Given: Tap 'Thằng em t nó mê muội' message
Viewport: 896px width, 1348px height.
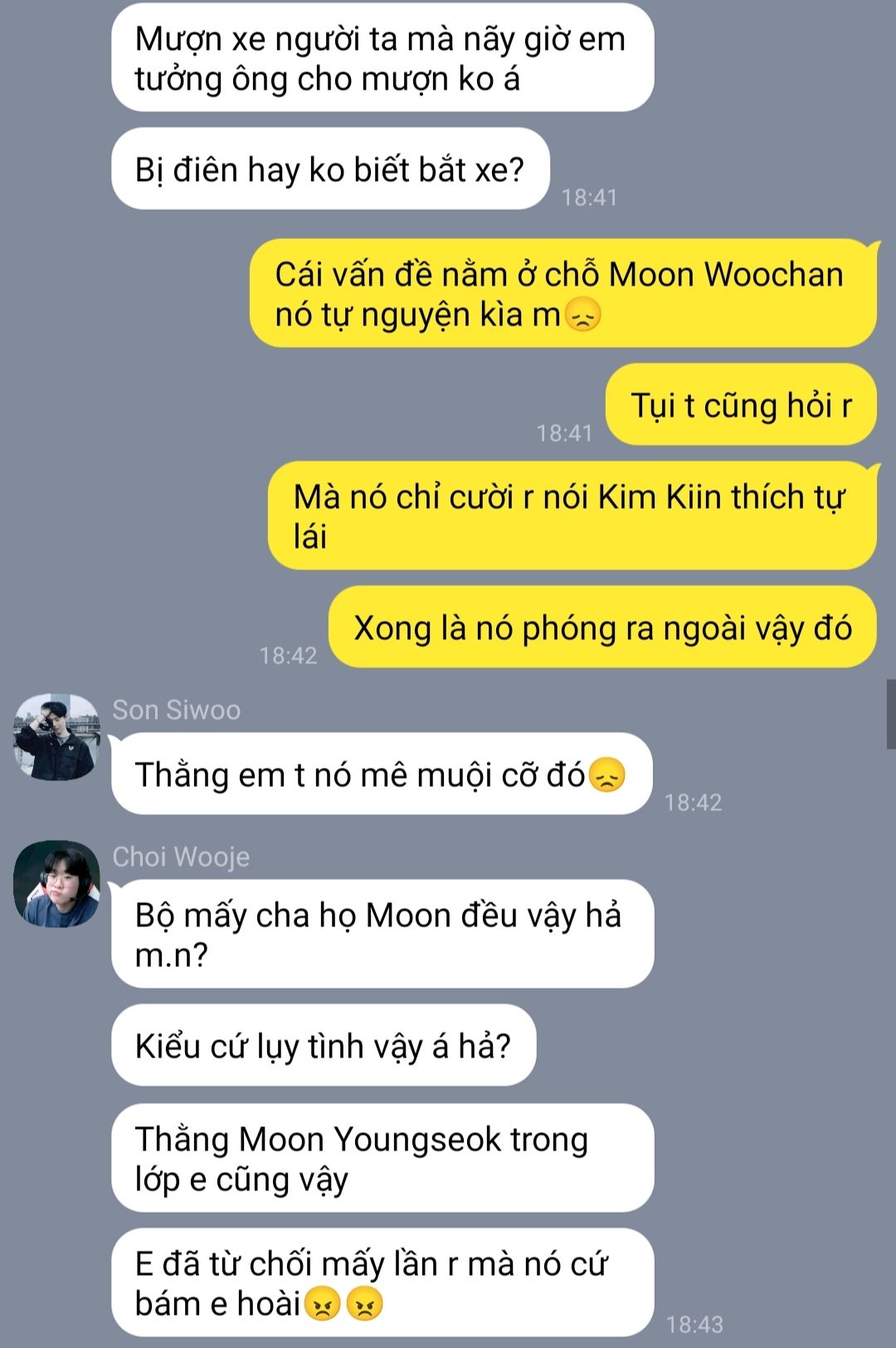Looking at the screenshot, I should click(382, 774).
